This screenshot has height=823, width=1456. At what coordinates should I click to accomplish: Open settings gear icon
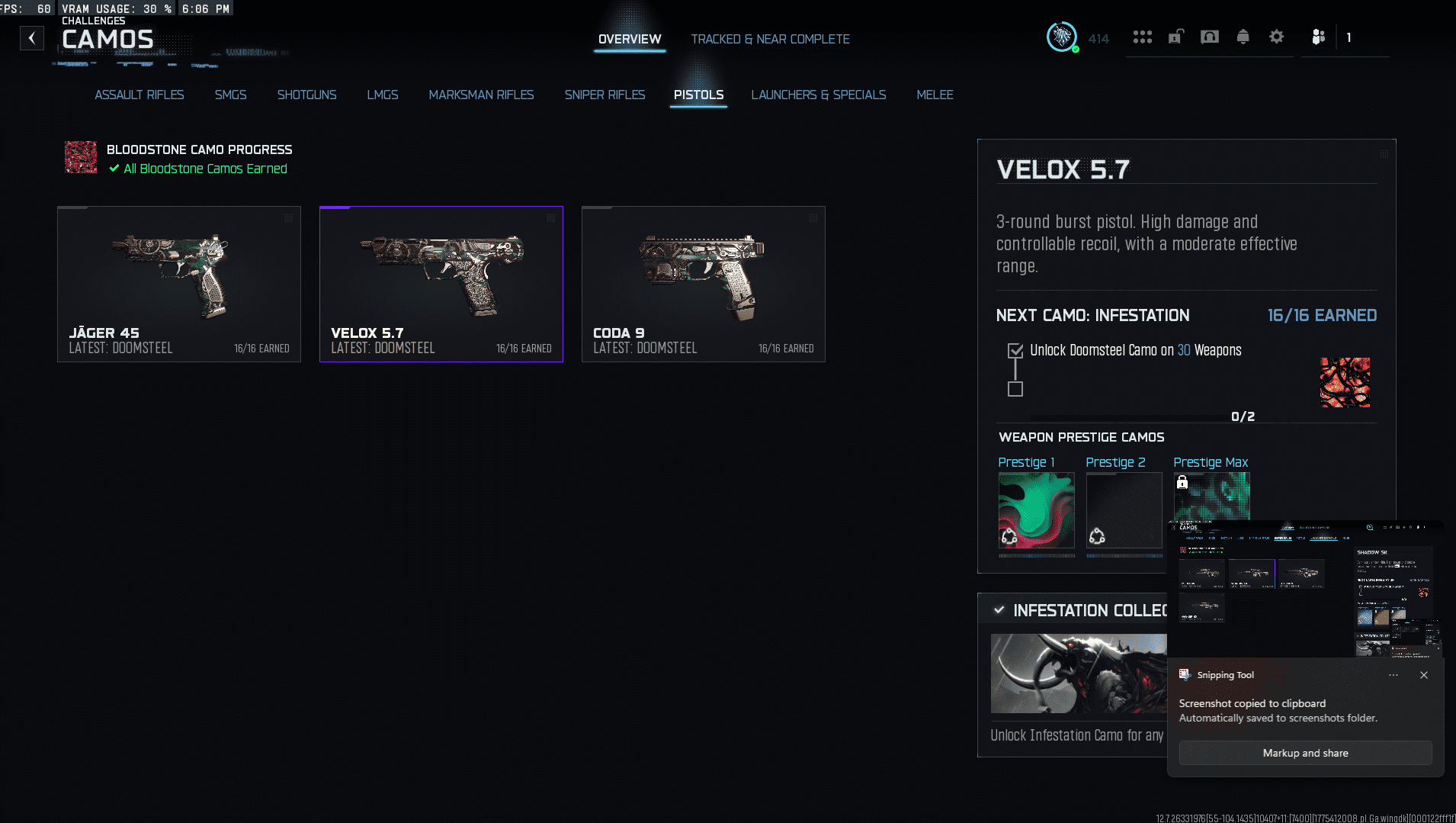[1276, 37]
